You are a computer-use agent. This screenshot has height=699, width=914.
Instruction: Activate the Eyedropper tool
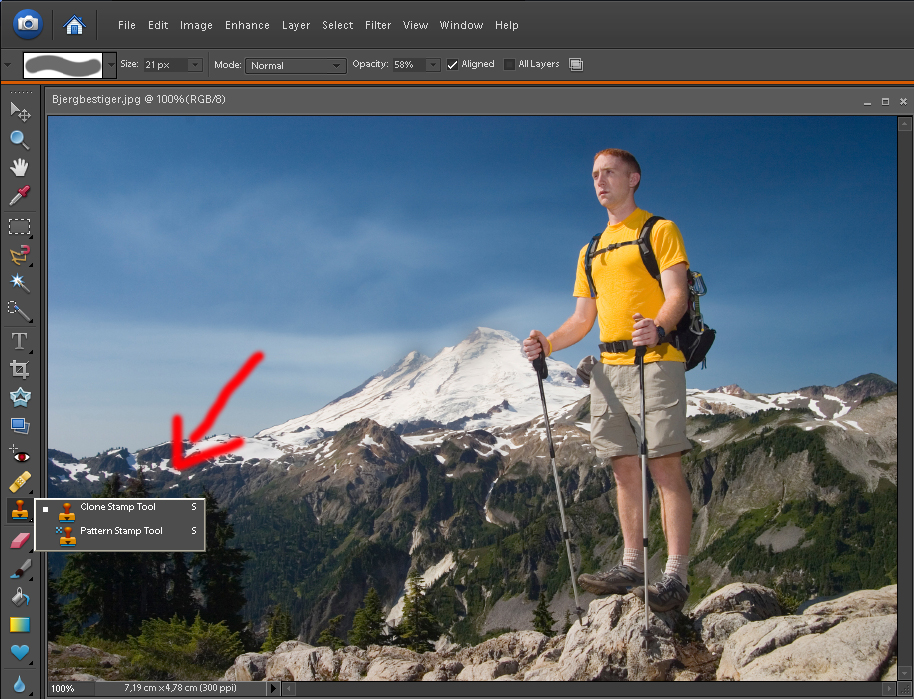coord(20,195)
